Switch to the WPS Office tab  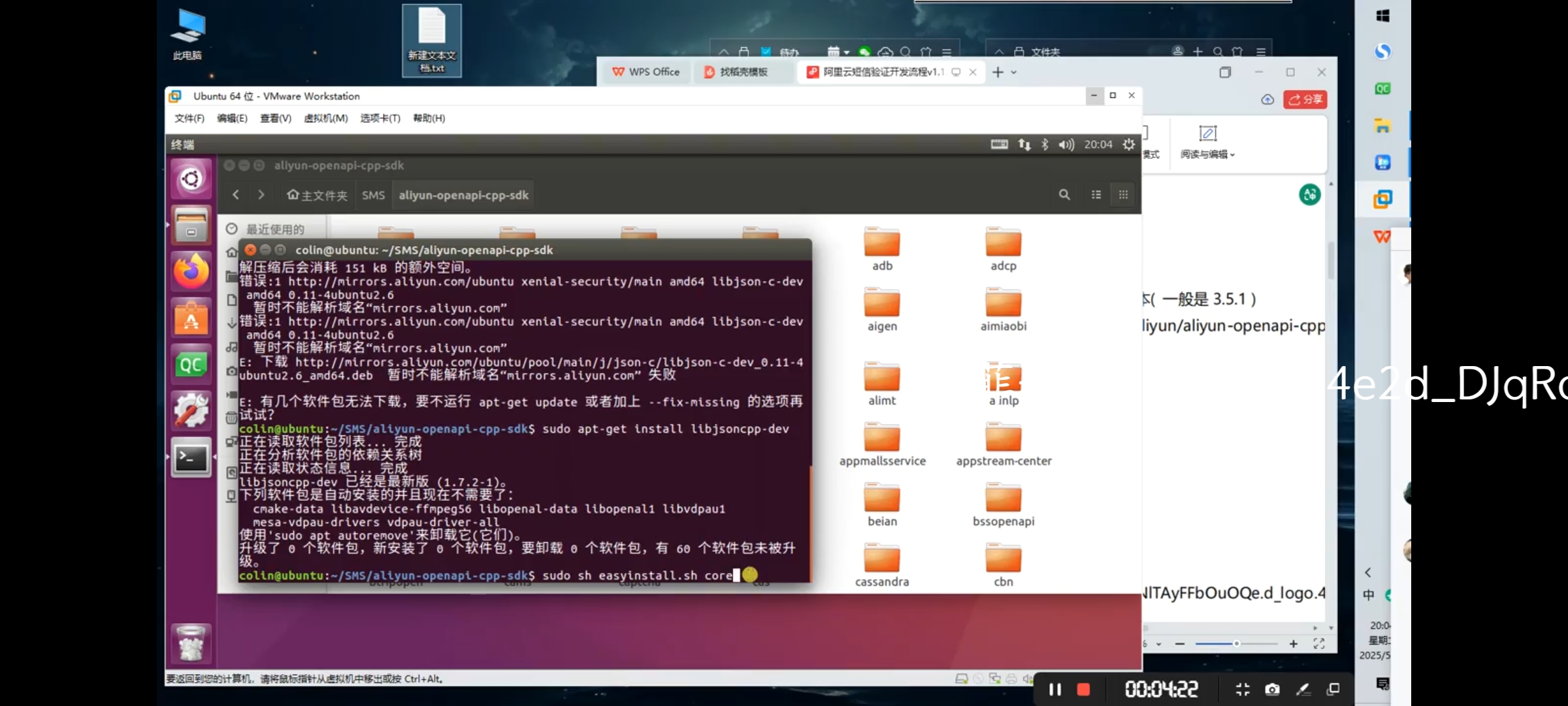coord(645,72)
